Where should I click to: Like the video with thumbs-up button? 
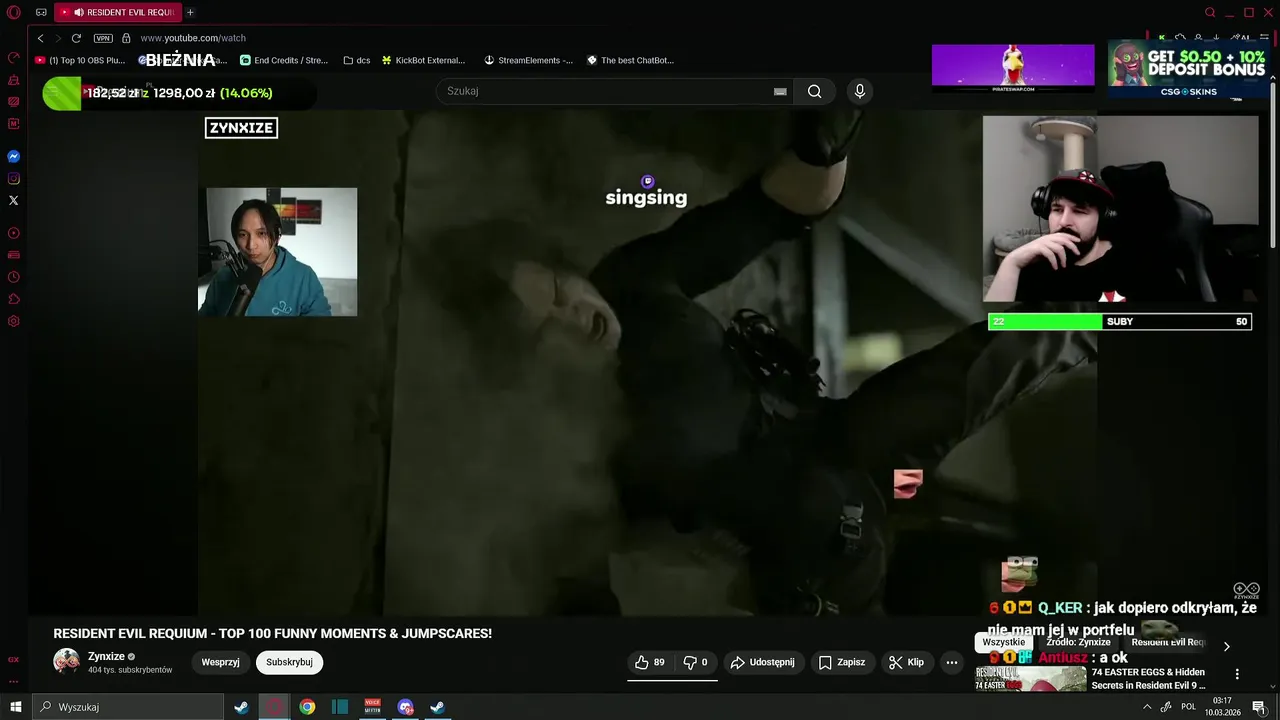pyautogui.click(x=650, y=662)
